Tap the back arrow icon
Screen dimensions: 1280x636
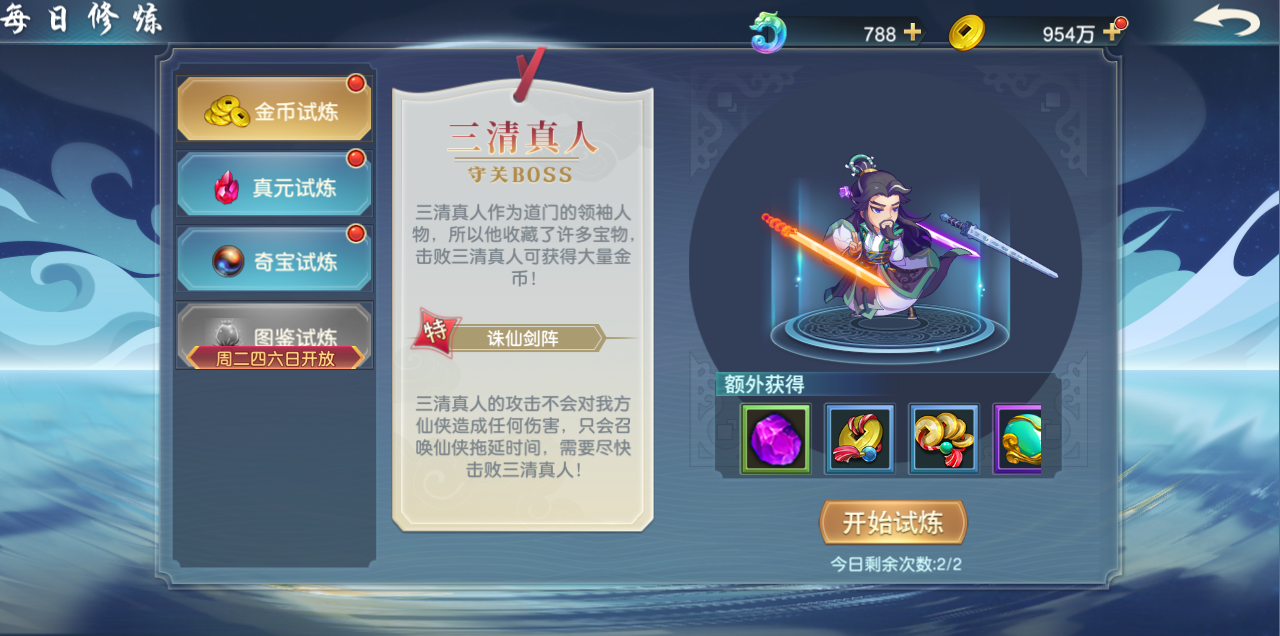pyautogui.click(x=1226, y=22)
